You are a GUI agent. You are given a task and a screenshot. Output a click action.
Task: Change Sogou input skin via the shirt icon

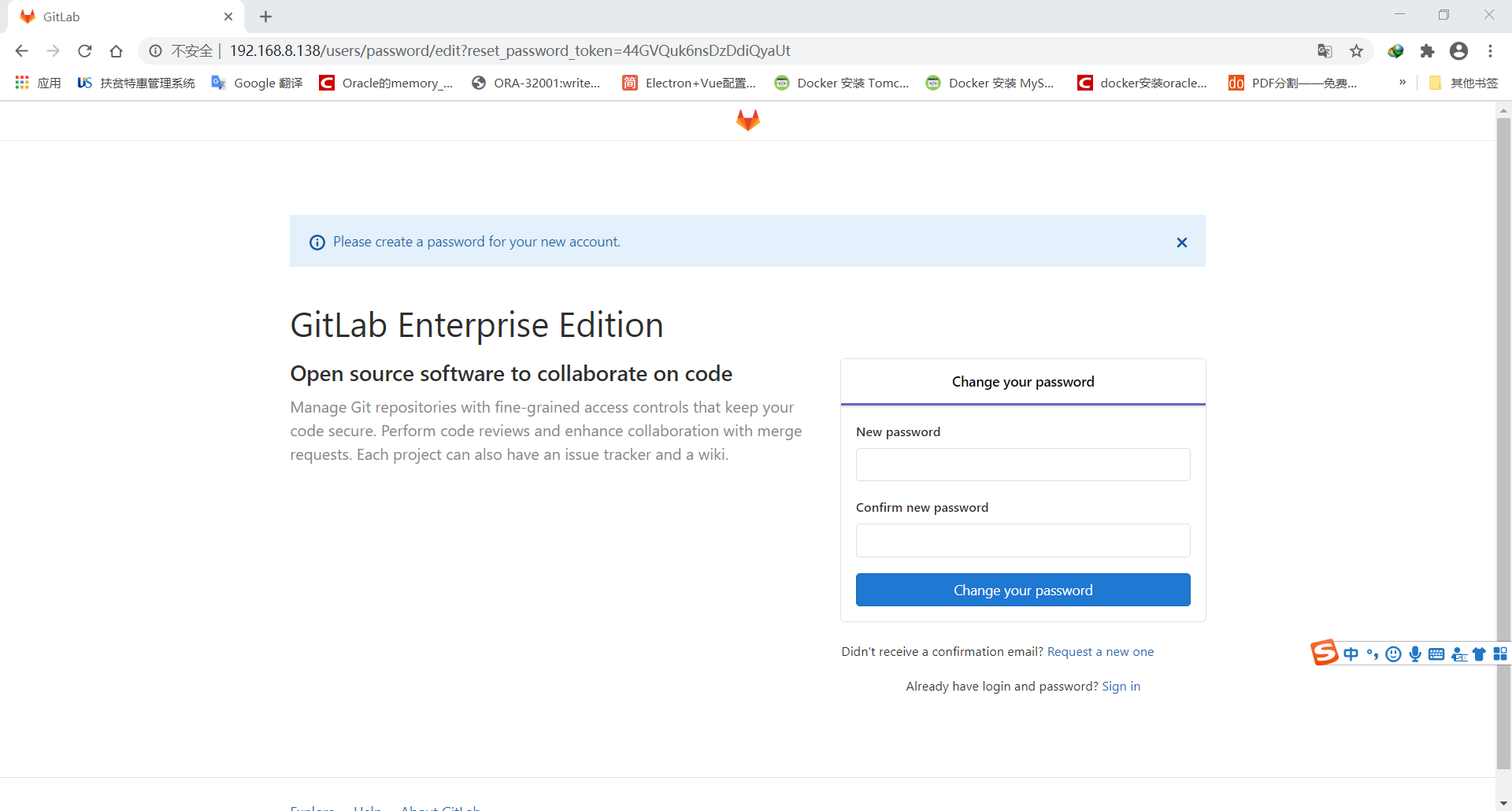tap(1480, 654)
